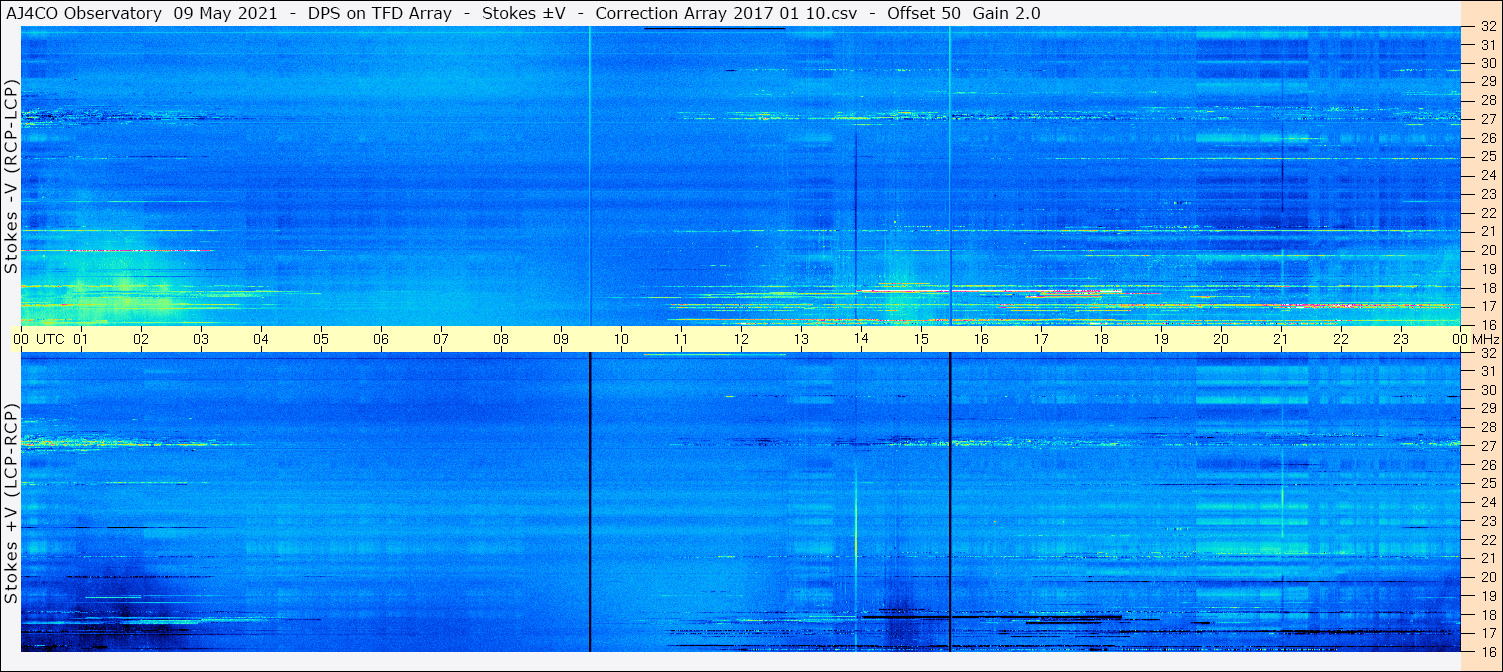Select the 17 hour tick on time axis
The height and width of the screenshot is (672, 1503).
tap(1041, 340)
